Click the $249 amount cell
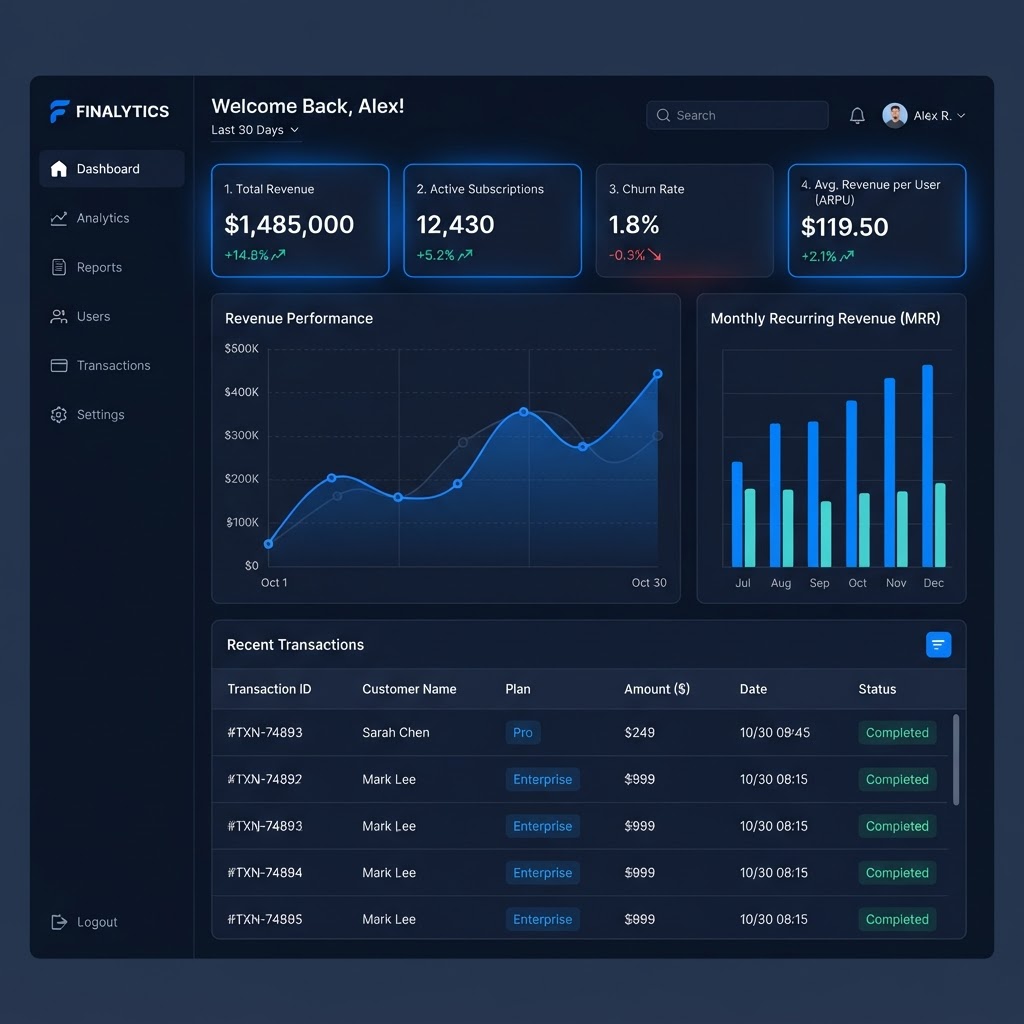Screen dimensions: 1024x1024 pyautogui.click(x=639, y=733)
